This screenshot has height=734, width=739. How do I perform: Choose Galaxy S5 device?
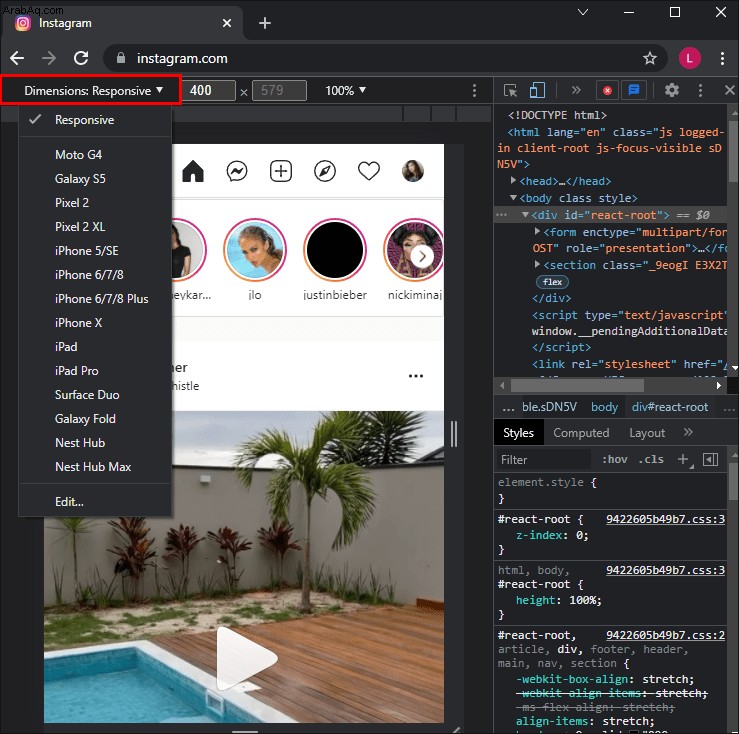[94, 179]
